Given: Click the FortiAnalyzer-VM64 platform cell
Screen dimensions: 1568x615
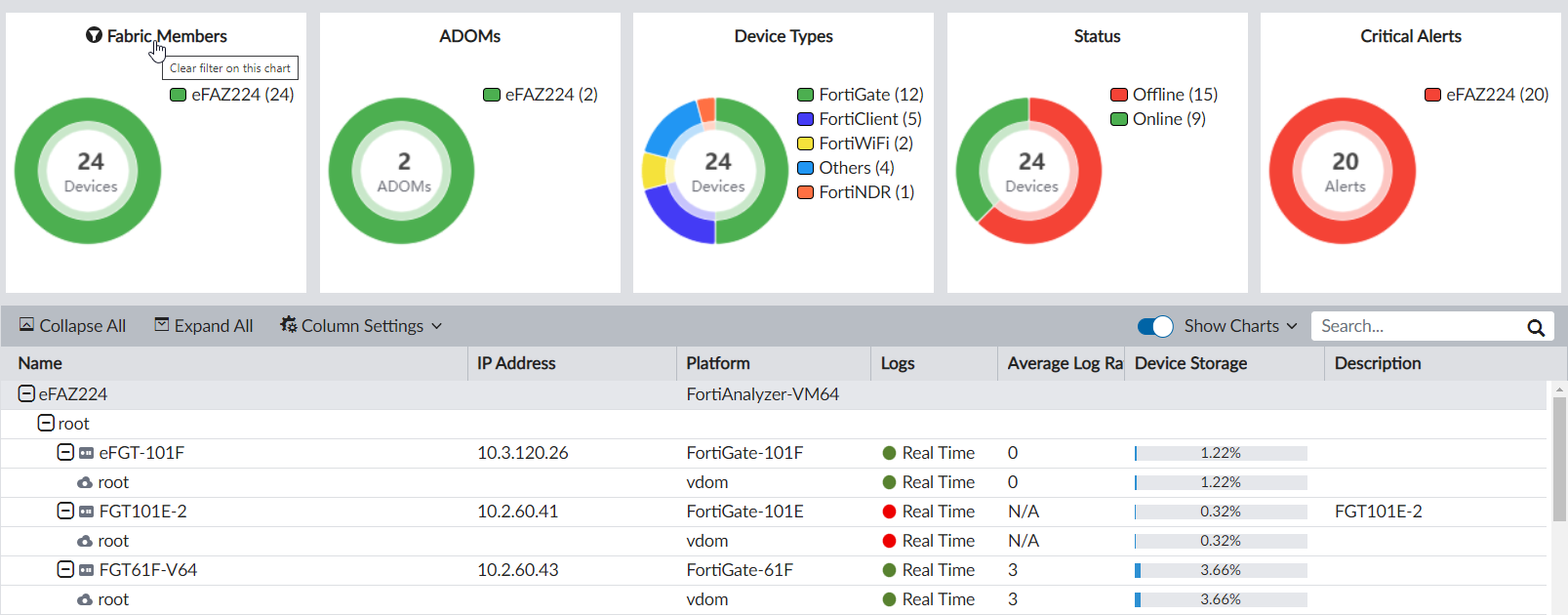Looking at the screenshot, I should (x=762, y=394).
